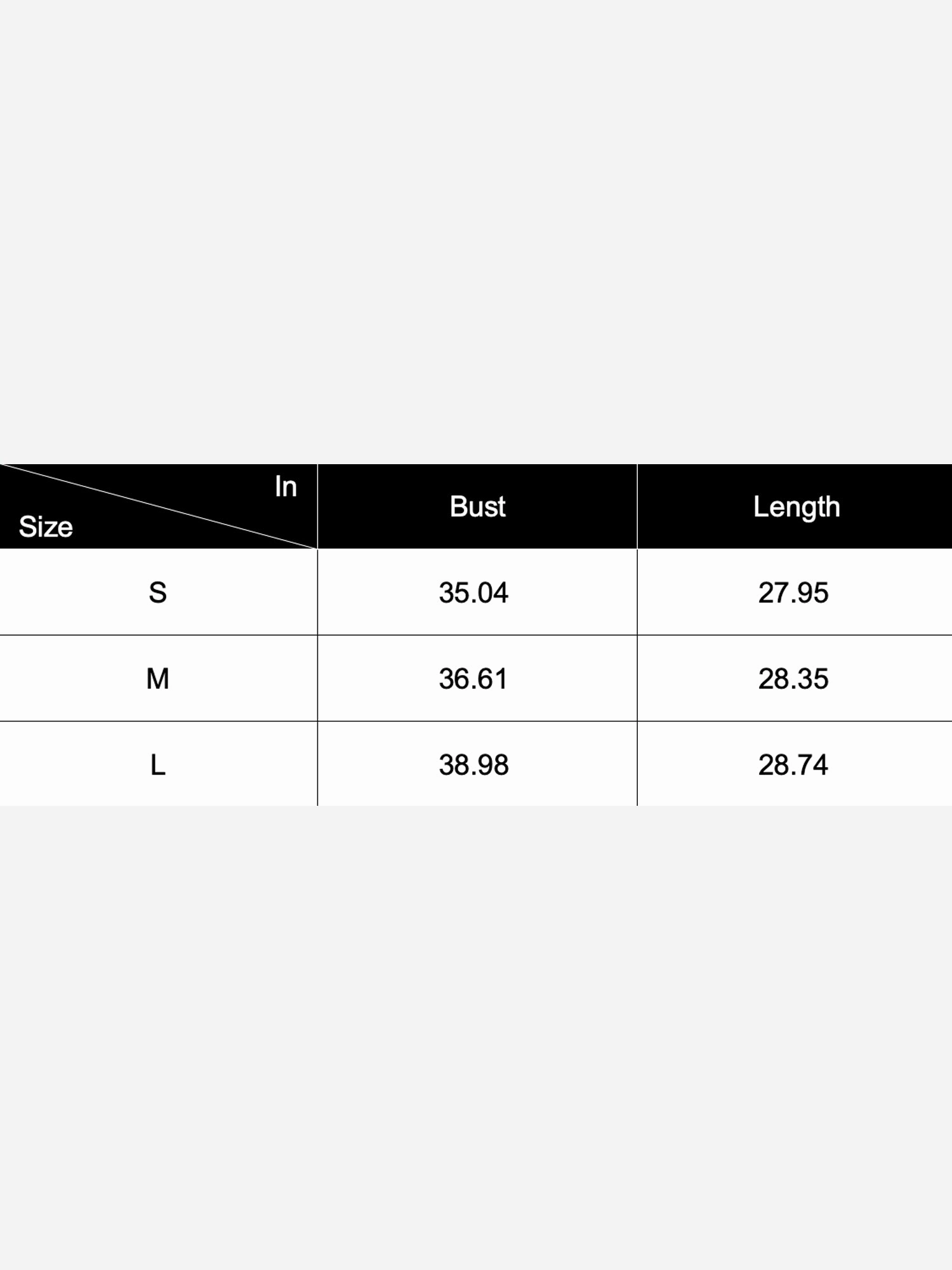Select the size M row label

click(x=157, y=679)
